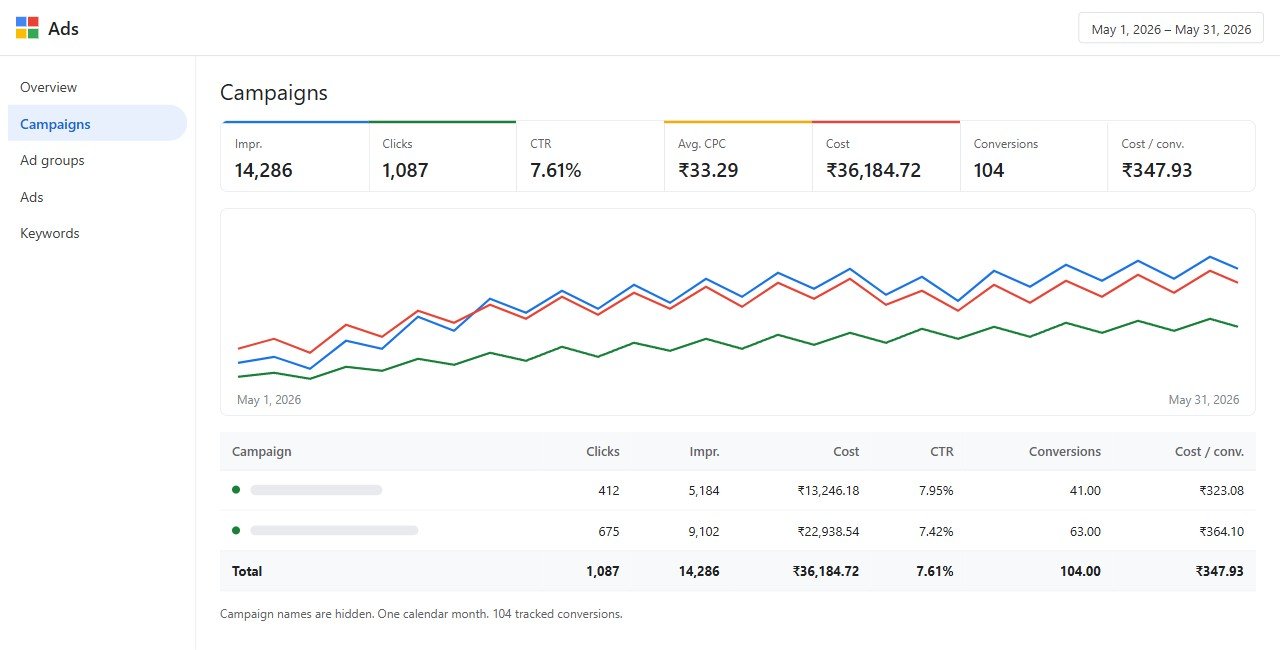
Task: Click the ₹364.10 cost per conversion cell
Action: coord(1221,531)
